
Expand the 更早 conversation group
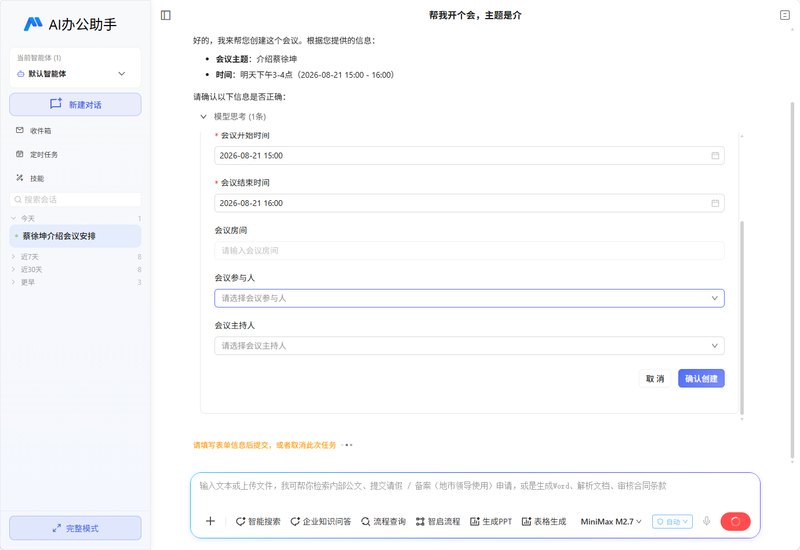[76, 282]
